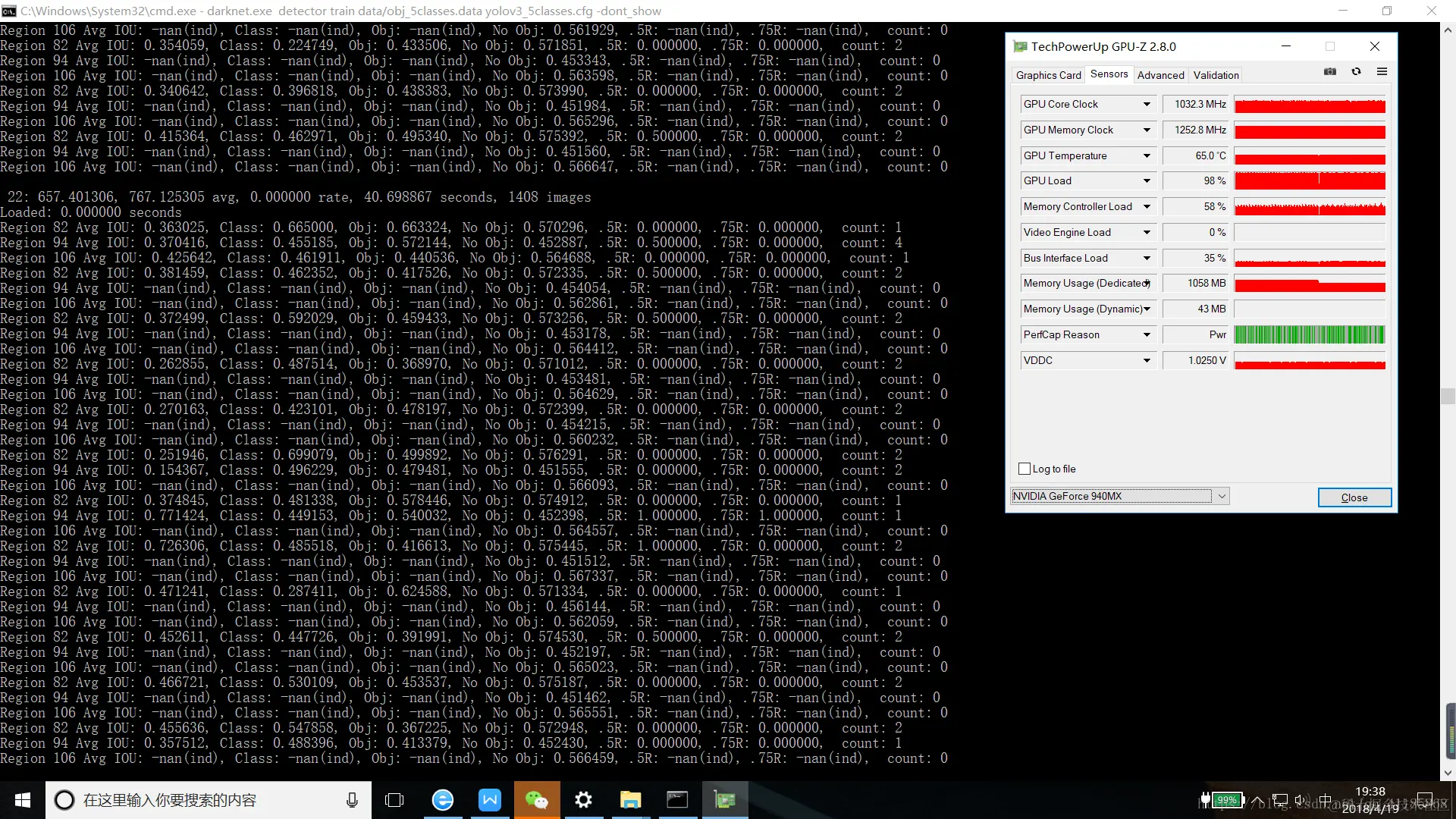Expand the PerfCap Reason sensor dropdown
This screenshot has height=819, width=1456.
coord(1147,335)
